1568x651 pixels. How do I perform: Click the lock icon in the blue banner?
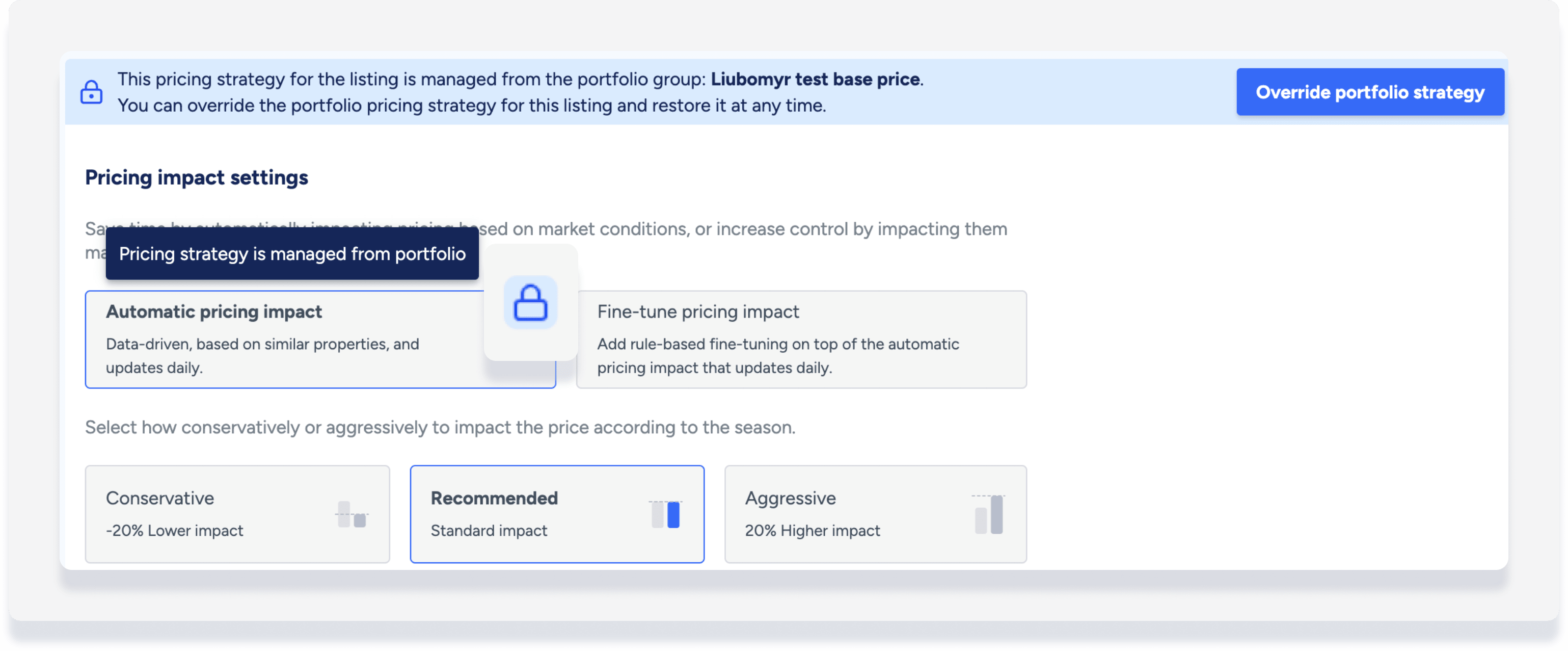click(x=91, y=92)
